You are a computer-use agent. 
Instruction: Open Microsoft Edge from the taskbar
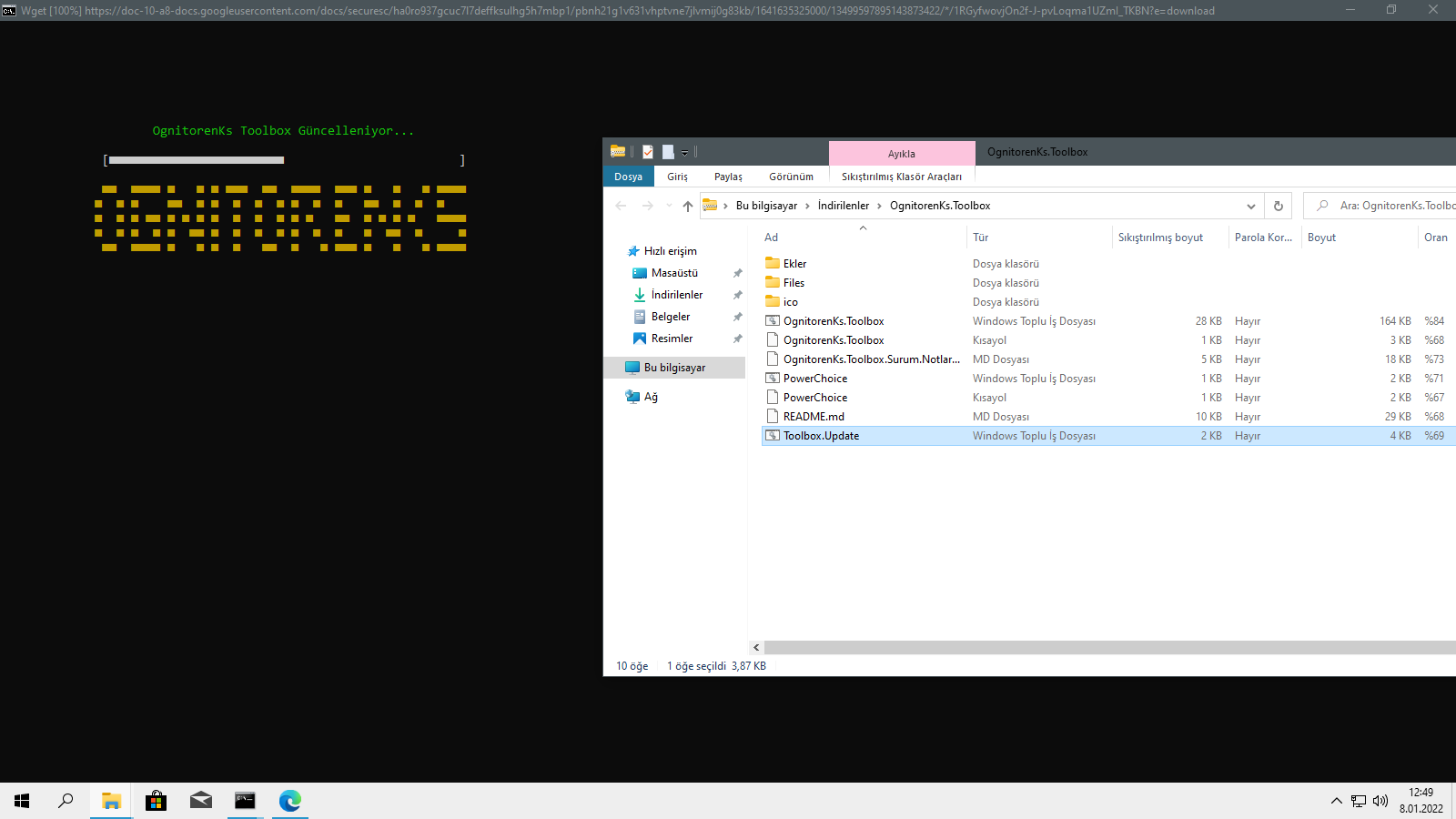coord(289,801)
